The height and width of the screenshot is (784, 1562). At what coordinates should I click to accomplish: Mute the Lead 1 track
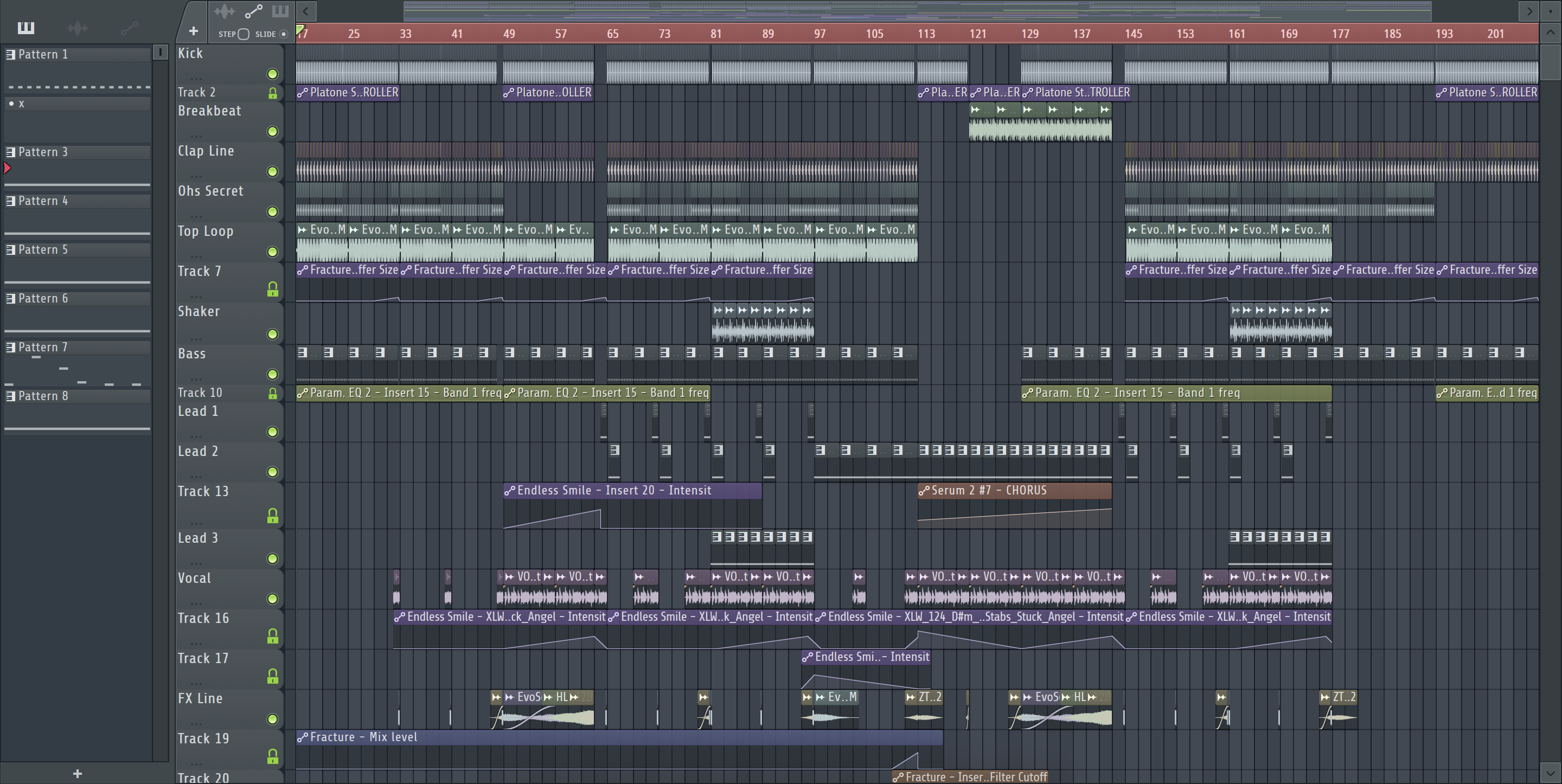[x=273, y=432]
